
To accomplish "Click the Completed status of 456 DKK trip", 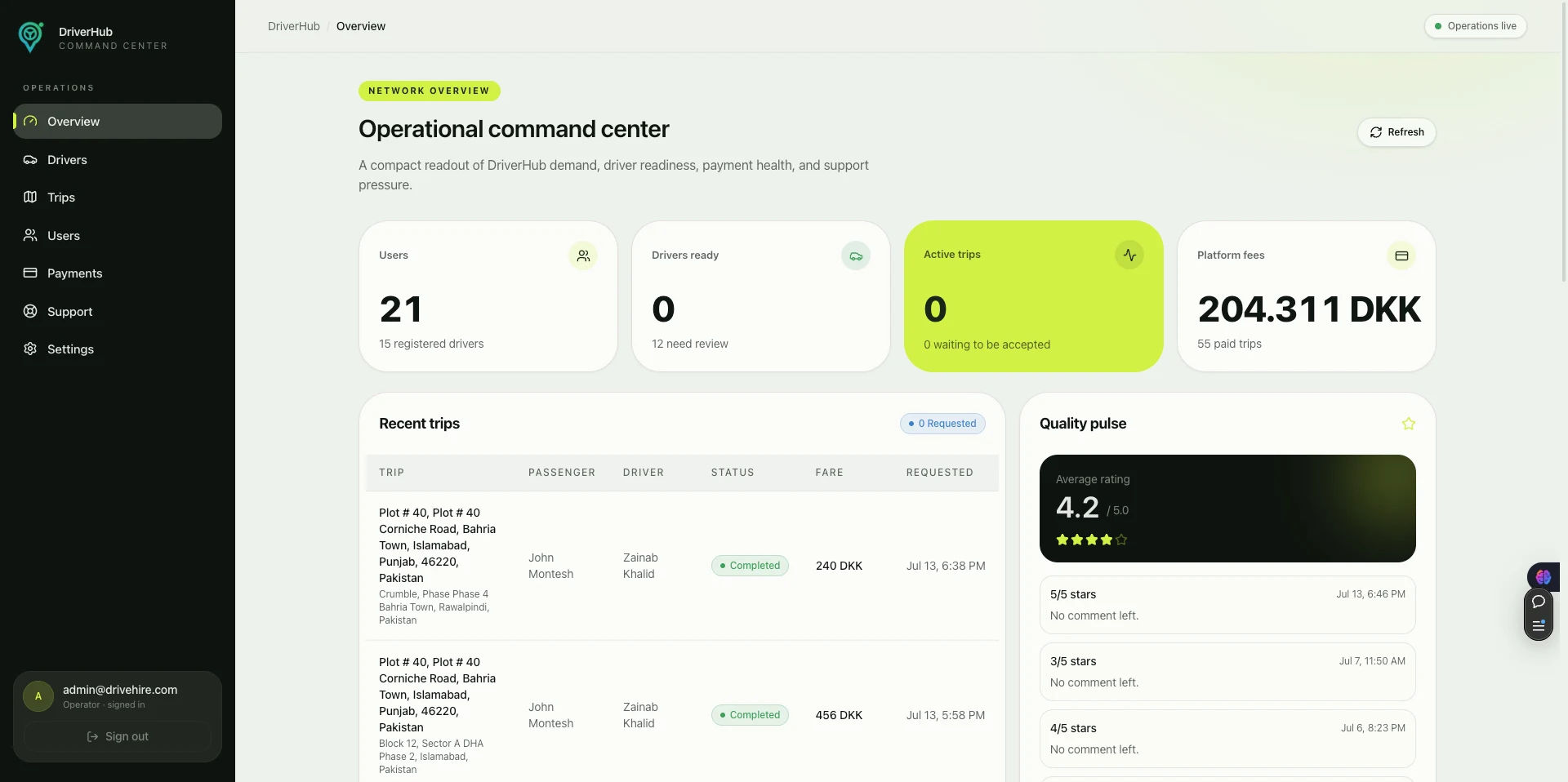I will (x=750, y=715).
